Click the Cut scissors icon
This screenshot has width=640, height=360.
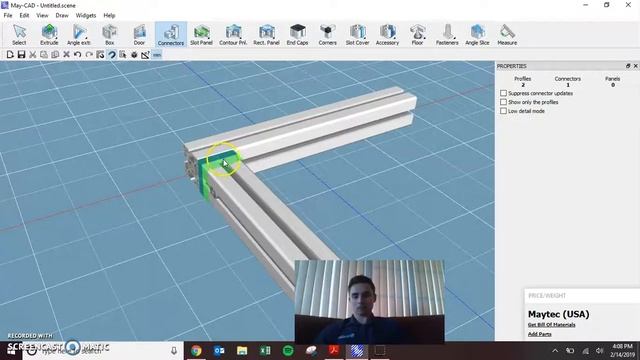click(33, 55)
